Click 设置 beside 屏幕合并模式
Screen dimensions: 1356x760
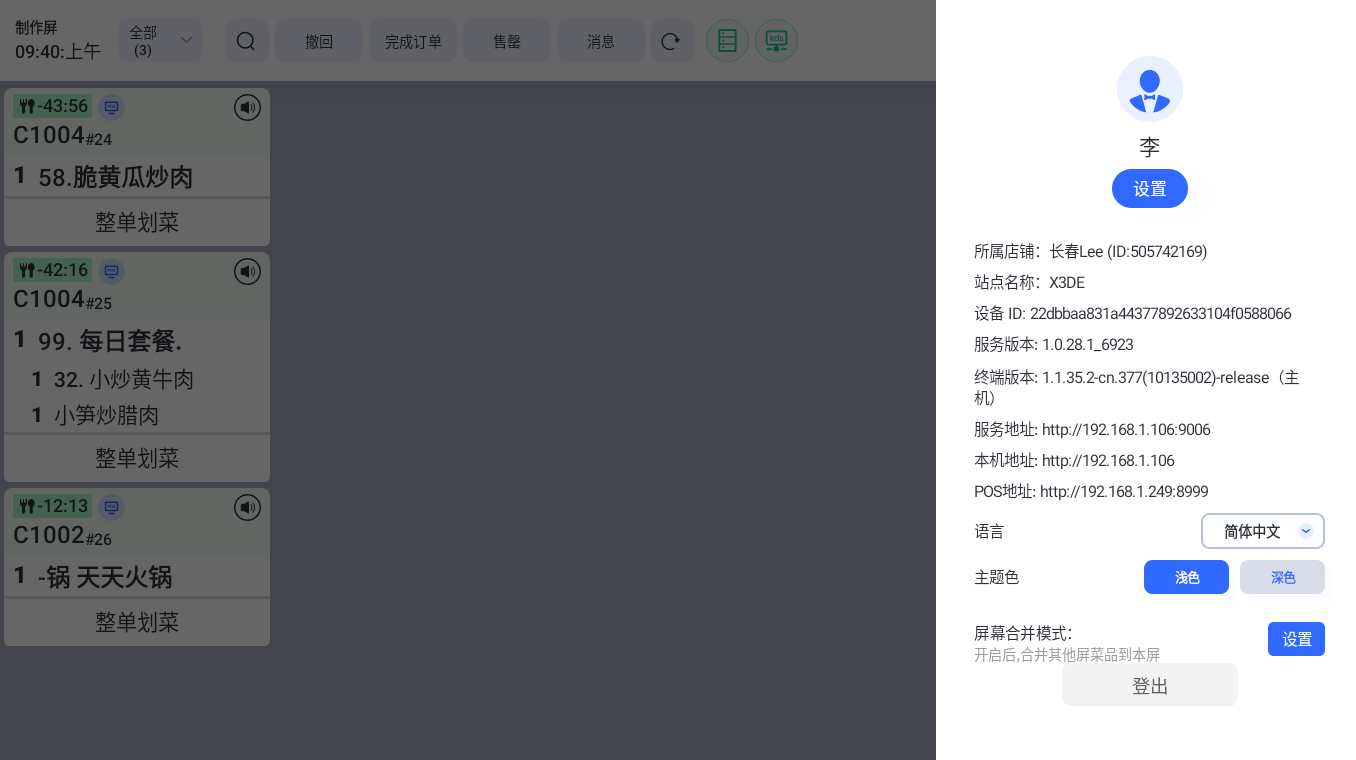pyautogui.click(x=1296, y=639)
